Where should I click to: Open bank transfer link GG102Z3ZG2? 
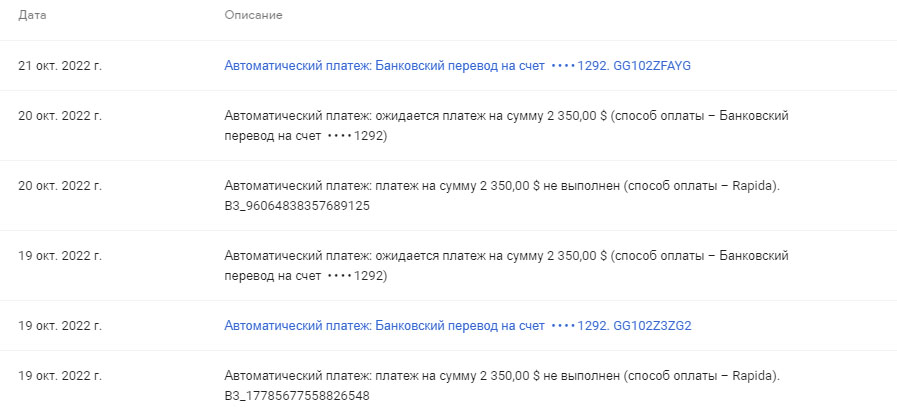tap(458, 326)
